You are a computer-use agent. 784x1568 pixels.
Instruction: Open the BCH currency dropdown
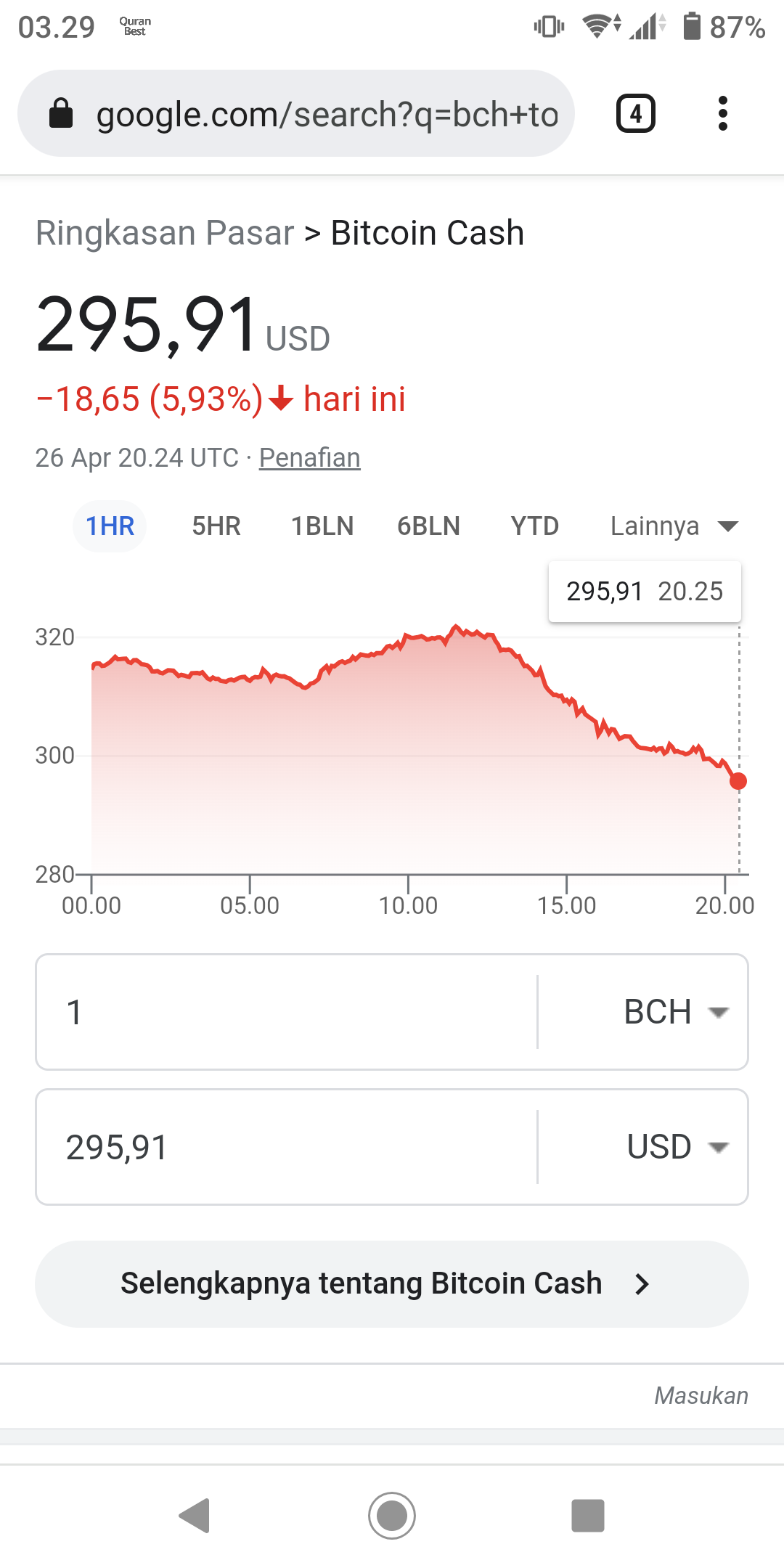tap(677, 1012)
